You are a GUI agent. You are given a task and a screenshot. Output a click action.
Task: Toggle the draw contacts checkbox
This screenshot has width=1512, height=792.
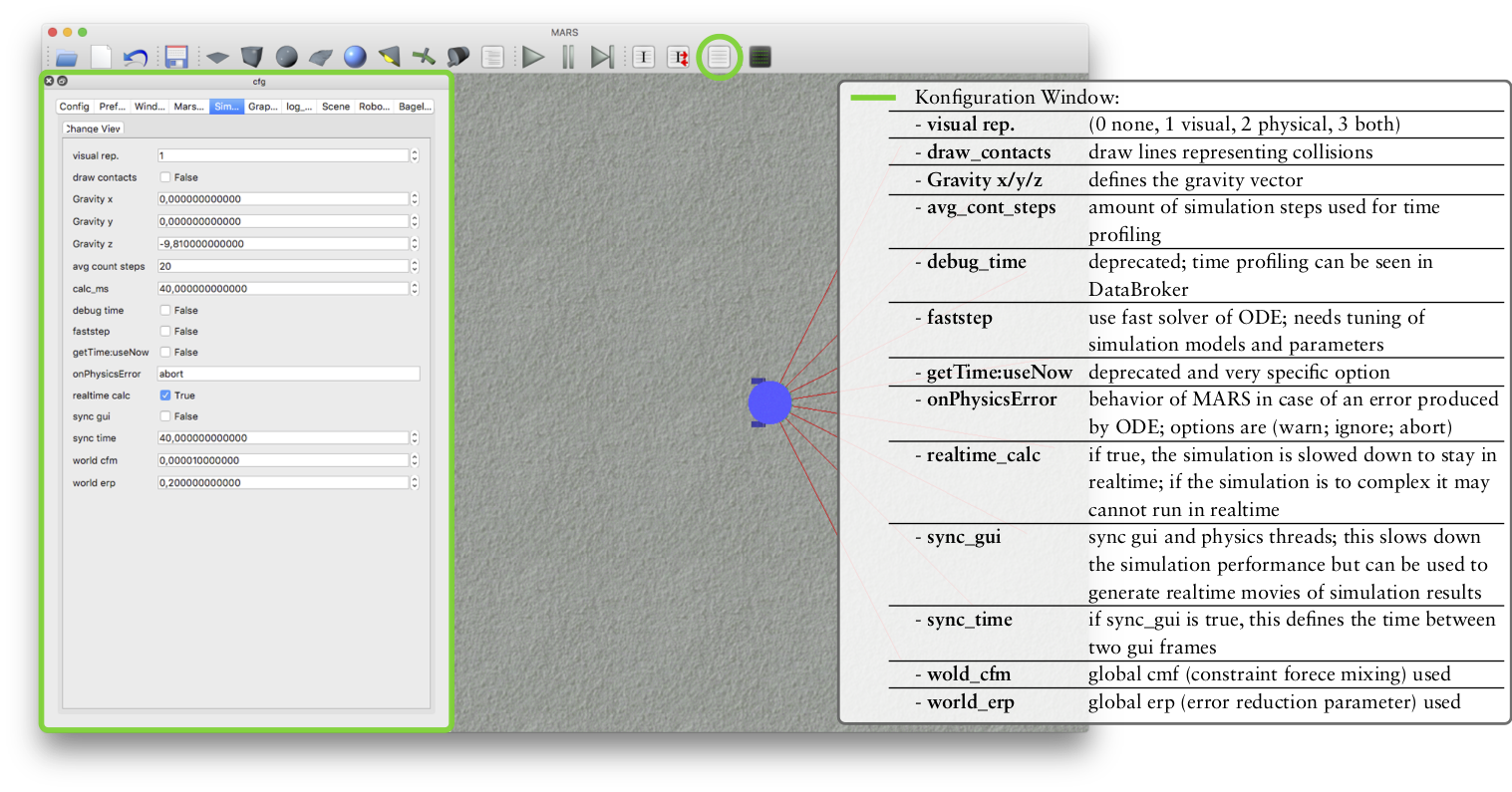coord(165,177)
